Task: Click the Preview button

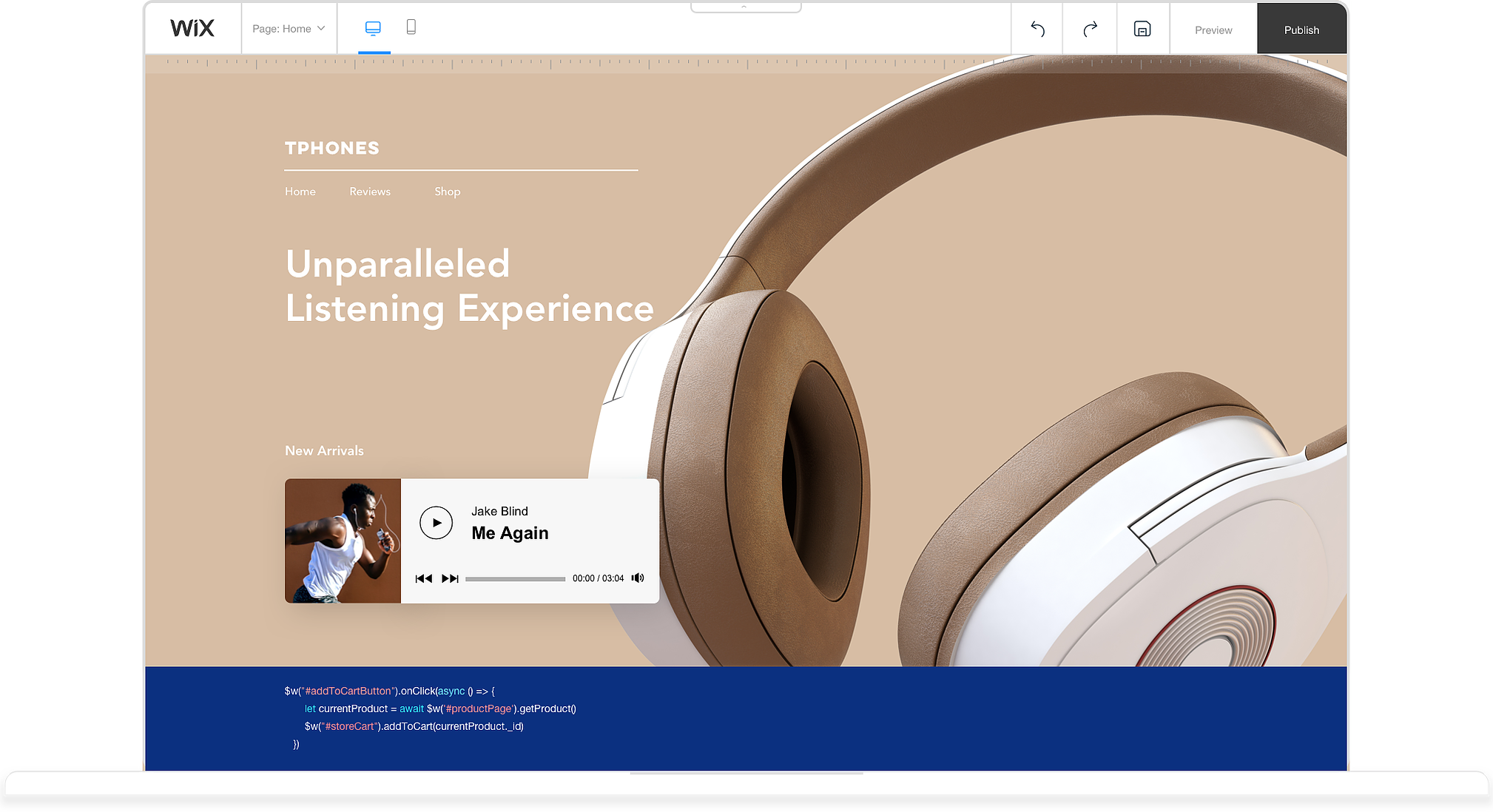Action: point(1213,28)
